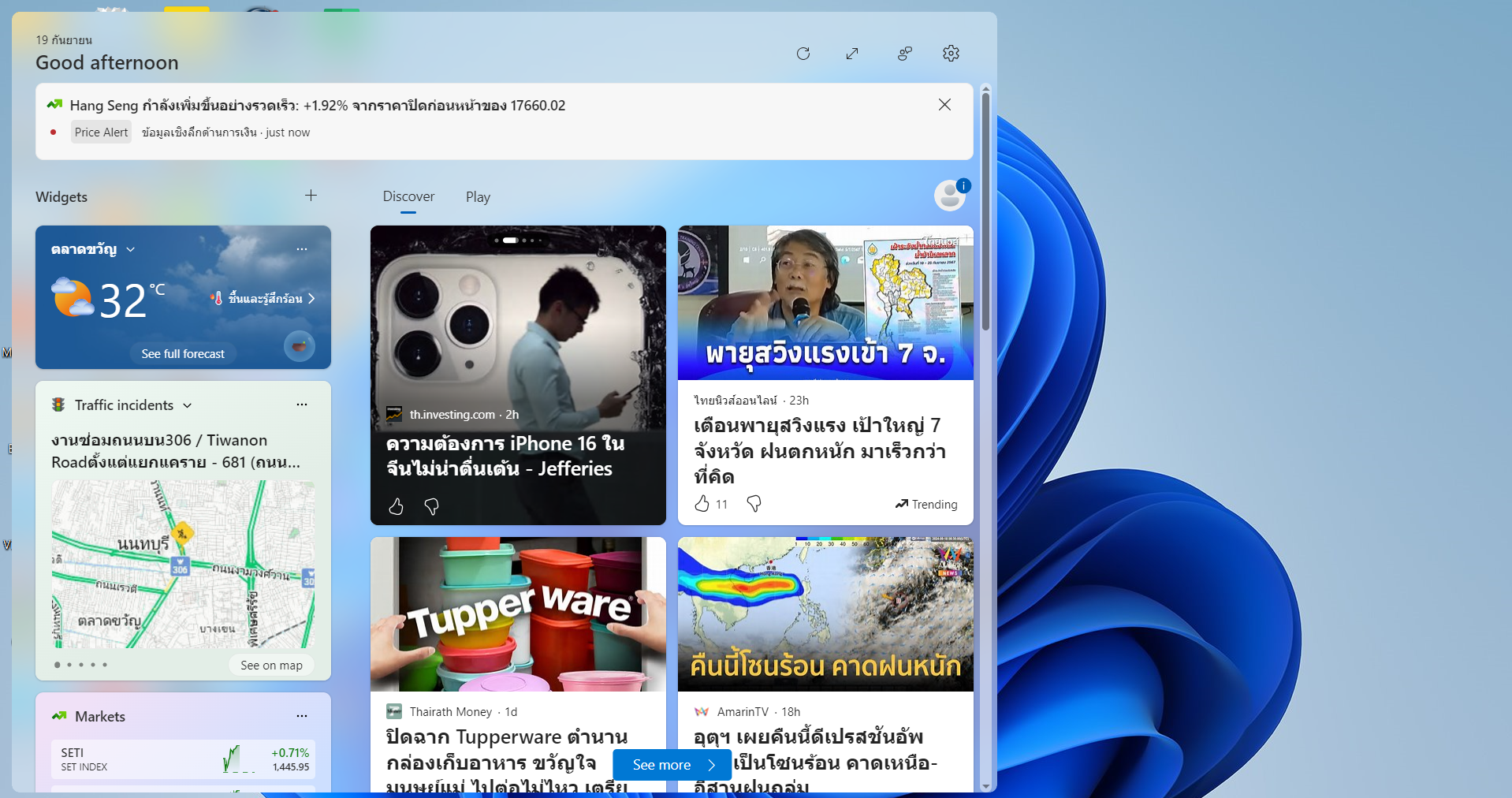The height and width of the screenshot is (798, 1512).
Task: Click See full forecast button
Action: (x=183, y=354)
